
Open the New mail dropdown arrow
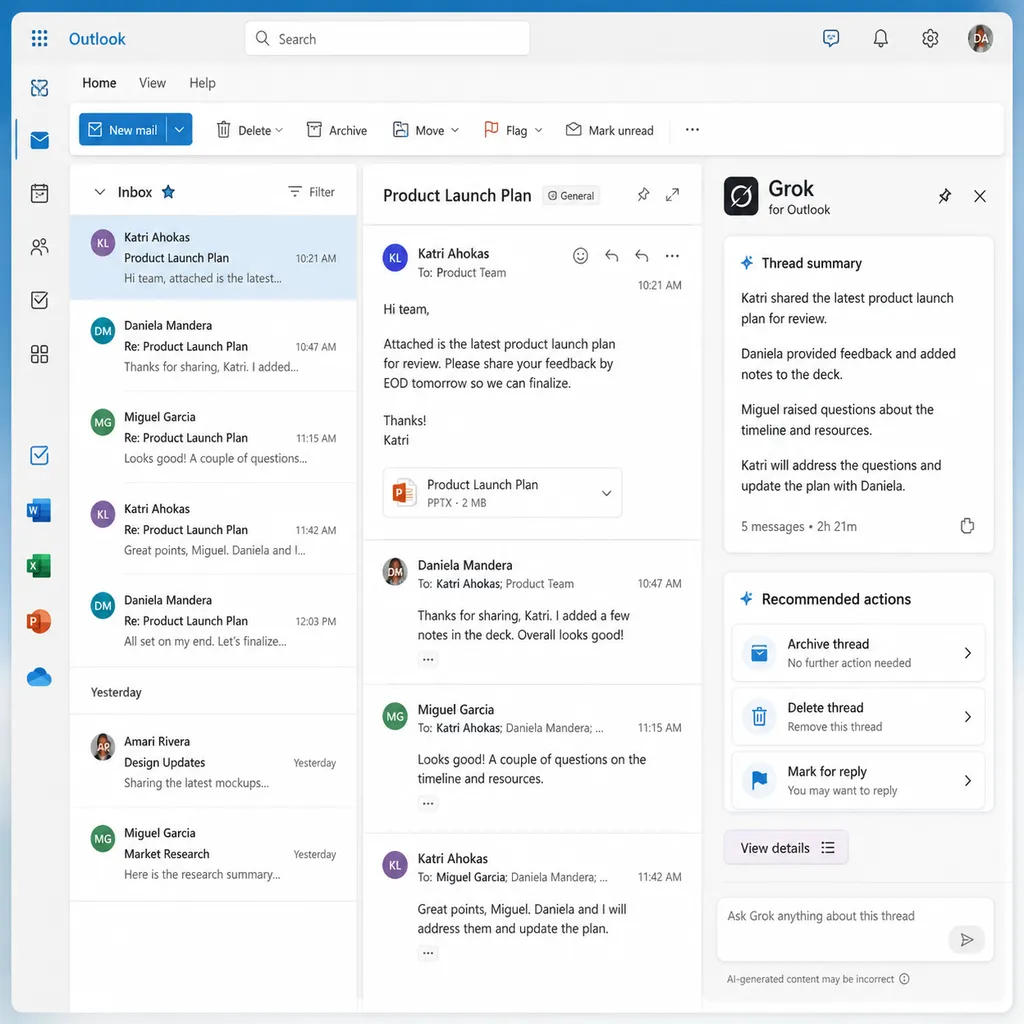tap(180, 129)
